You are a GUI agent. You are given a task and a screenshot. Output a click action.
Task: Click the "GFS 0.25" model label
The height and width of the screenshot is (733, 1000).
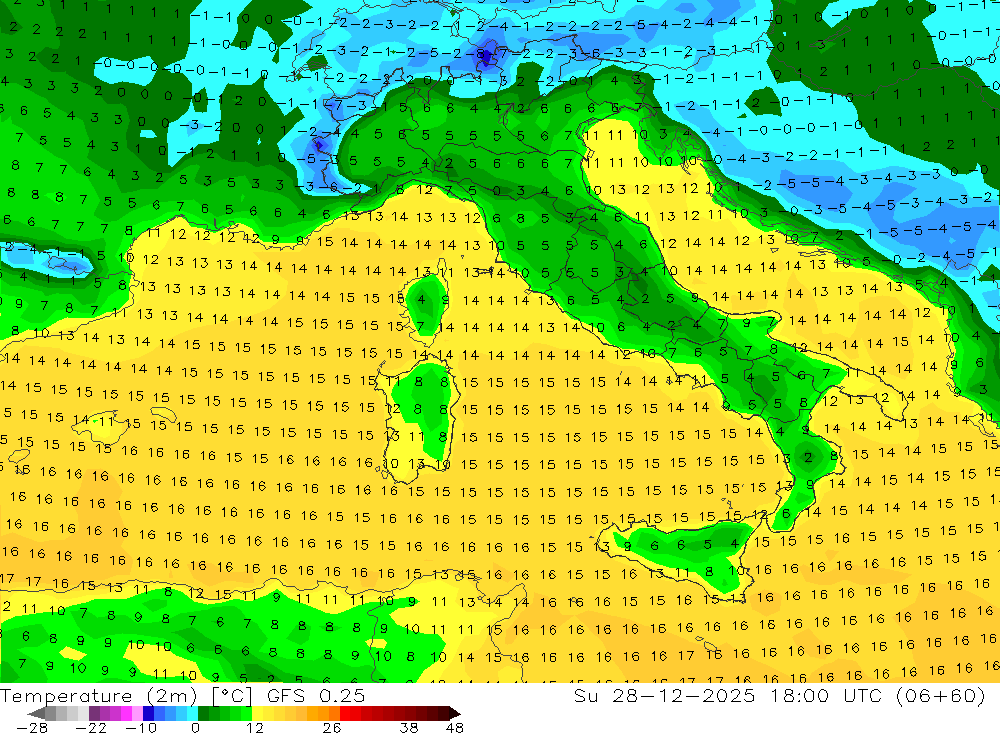[316, 696]
